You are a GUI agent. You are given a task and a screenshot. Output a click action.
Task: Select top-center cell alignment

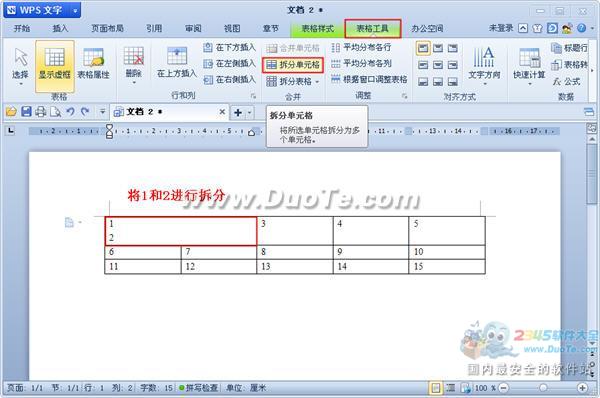click(438, 48)
